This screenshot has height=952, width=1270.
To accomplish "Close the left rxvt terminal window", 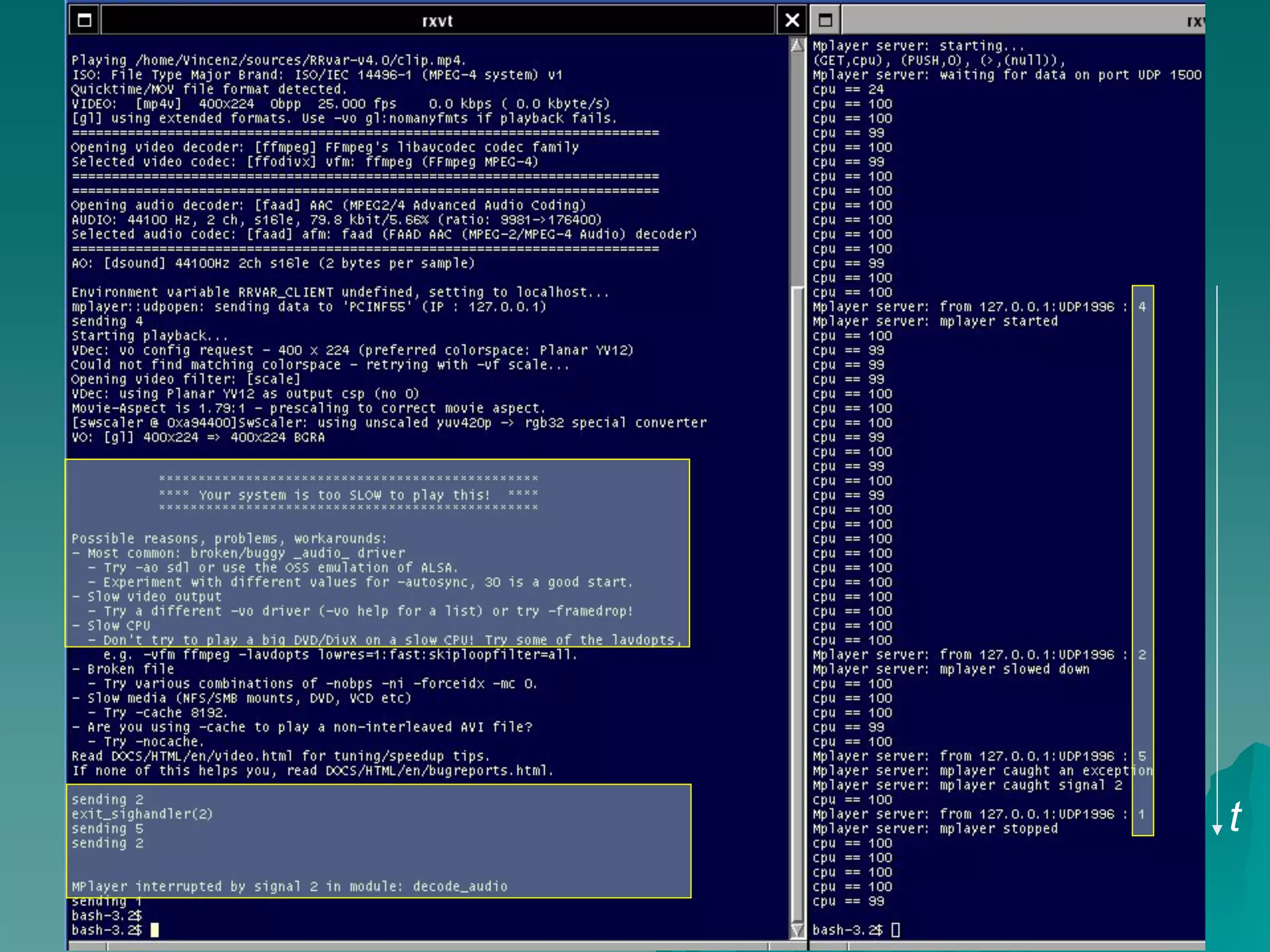I will click(x=792, y=20).
